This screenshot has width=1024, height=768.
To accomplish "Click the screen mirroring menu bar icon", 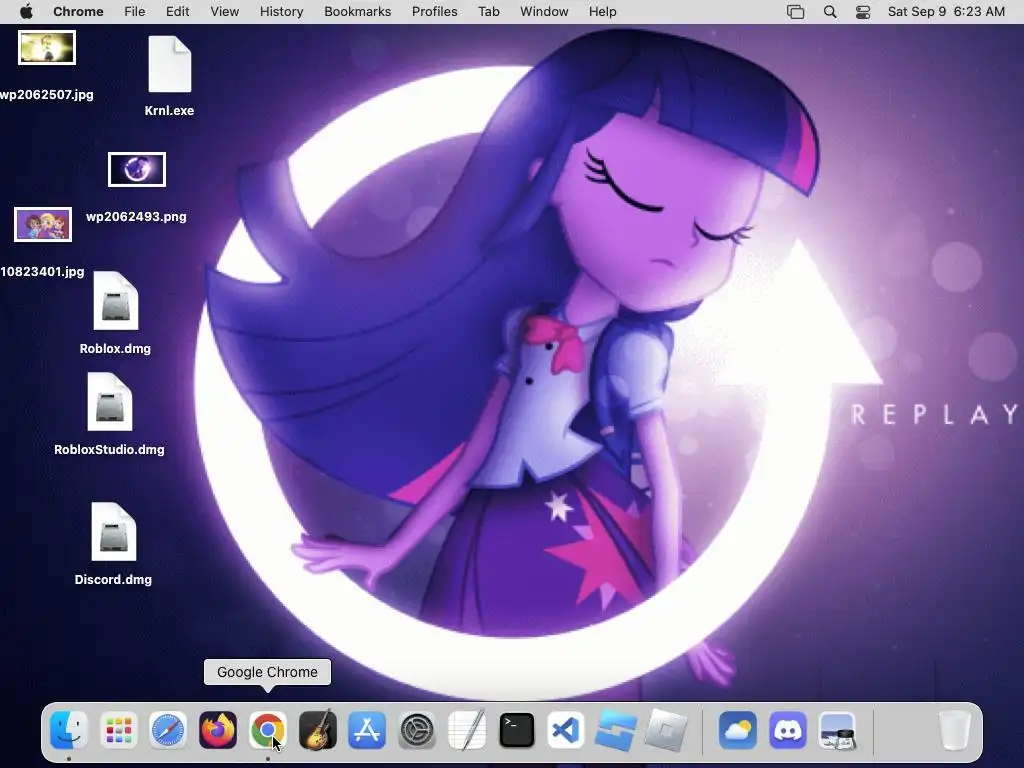I will point(795,12).
